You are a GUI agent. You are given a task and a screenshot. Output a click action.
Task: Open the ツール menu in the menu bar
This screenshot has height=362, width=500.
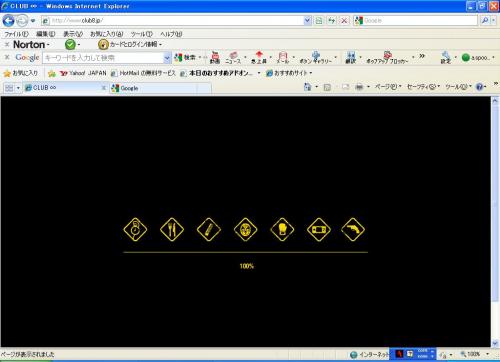pos(141,34)
